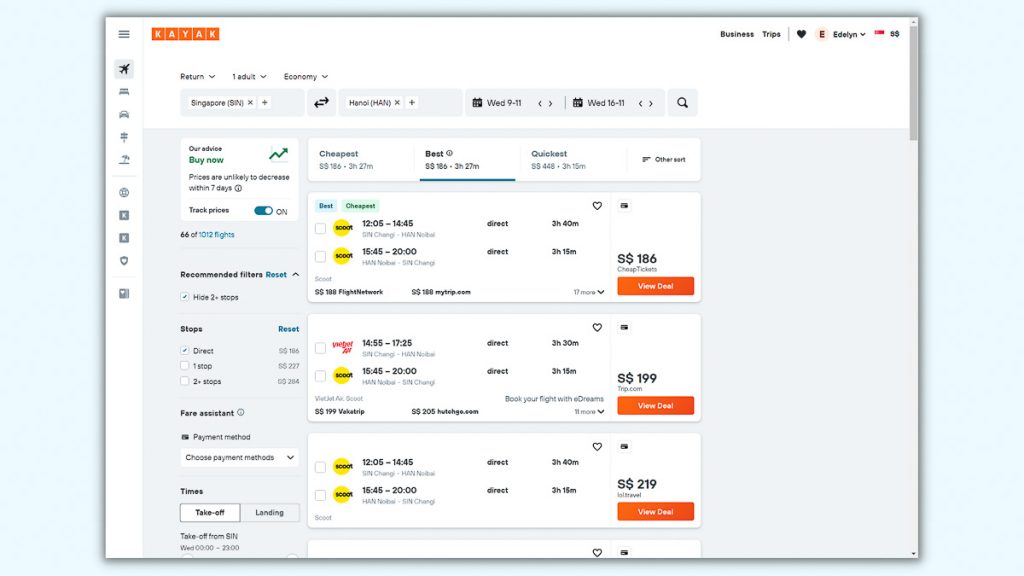
Task: Open Trips in the header
Action: (771, 34)
